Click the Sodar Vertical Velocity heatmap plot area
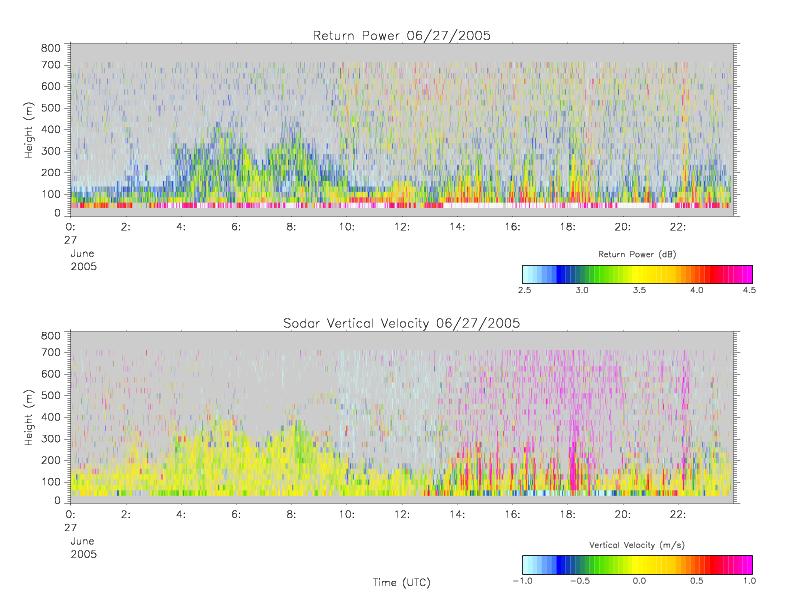The height and width of the screenshot is (611, 791). click(x=402, y=417)
